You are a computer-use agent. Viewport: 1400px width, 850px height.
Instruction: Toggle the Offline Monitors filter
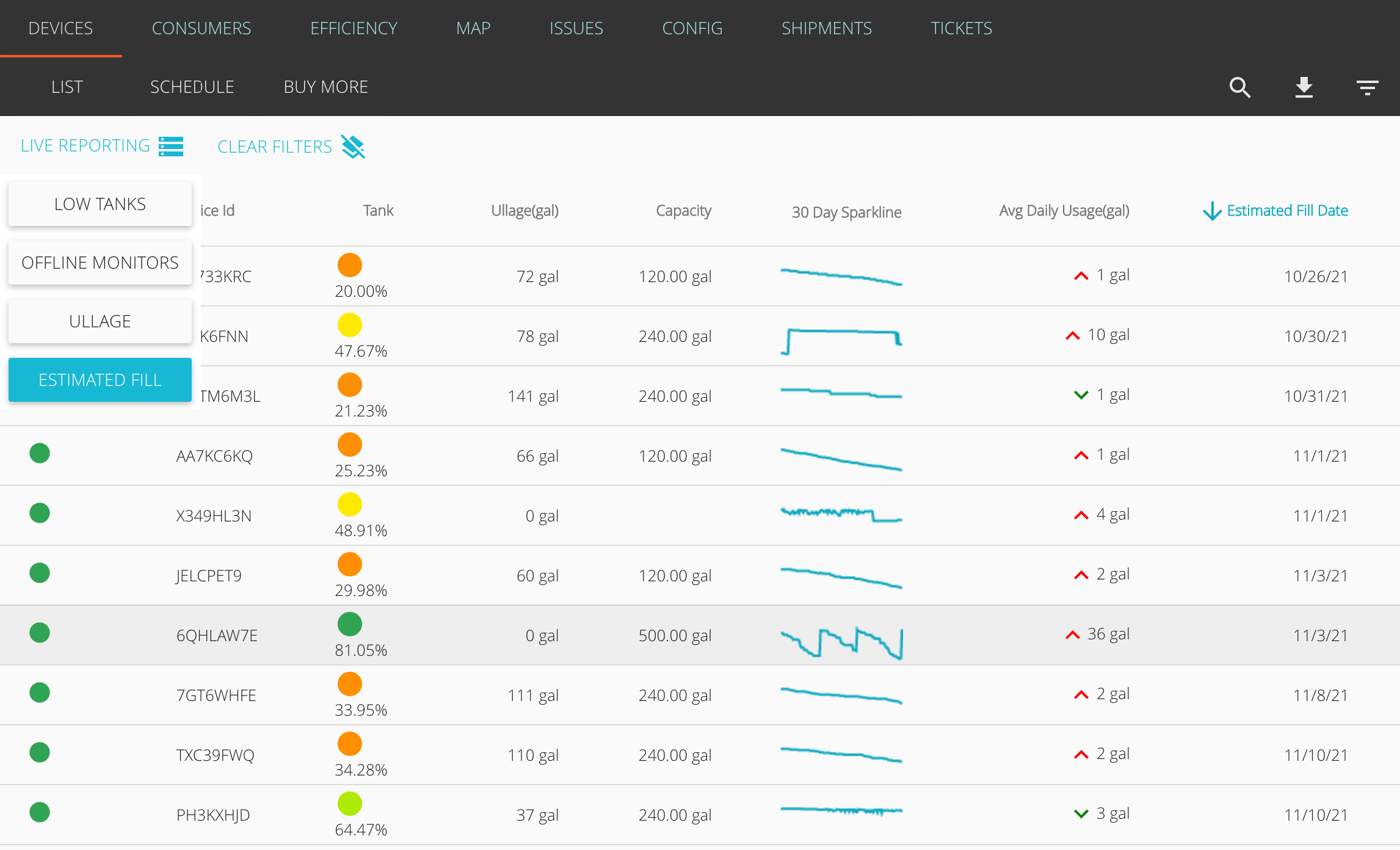click(x=100, y=263)
